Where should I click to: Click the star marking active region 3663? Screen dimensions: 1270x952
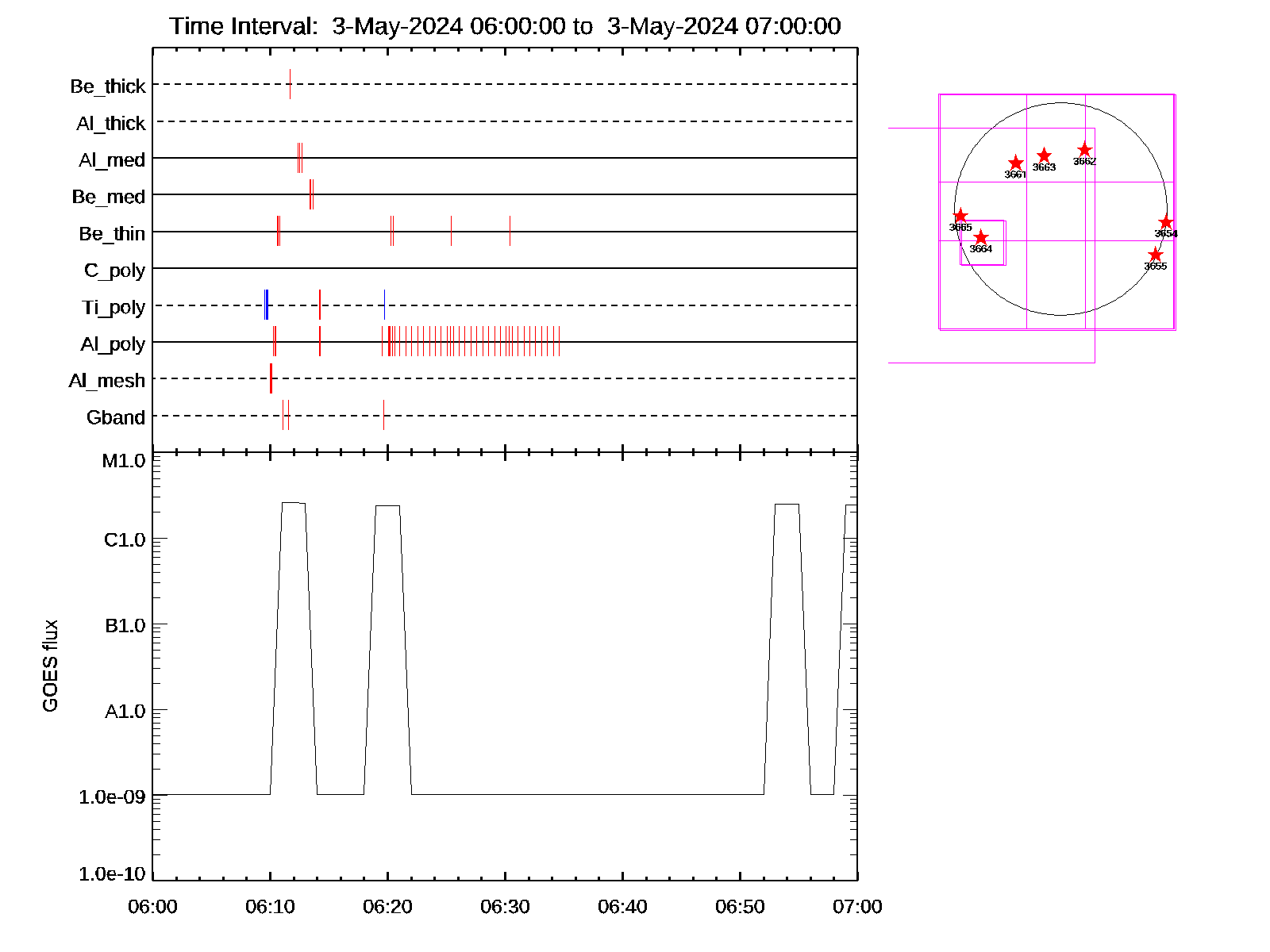(x=1044, y=155)
